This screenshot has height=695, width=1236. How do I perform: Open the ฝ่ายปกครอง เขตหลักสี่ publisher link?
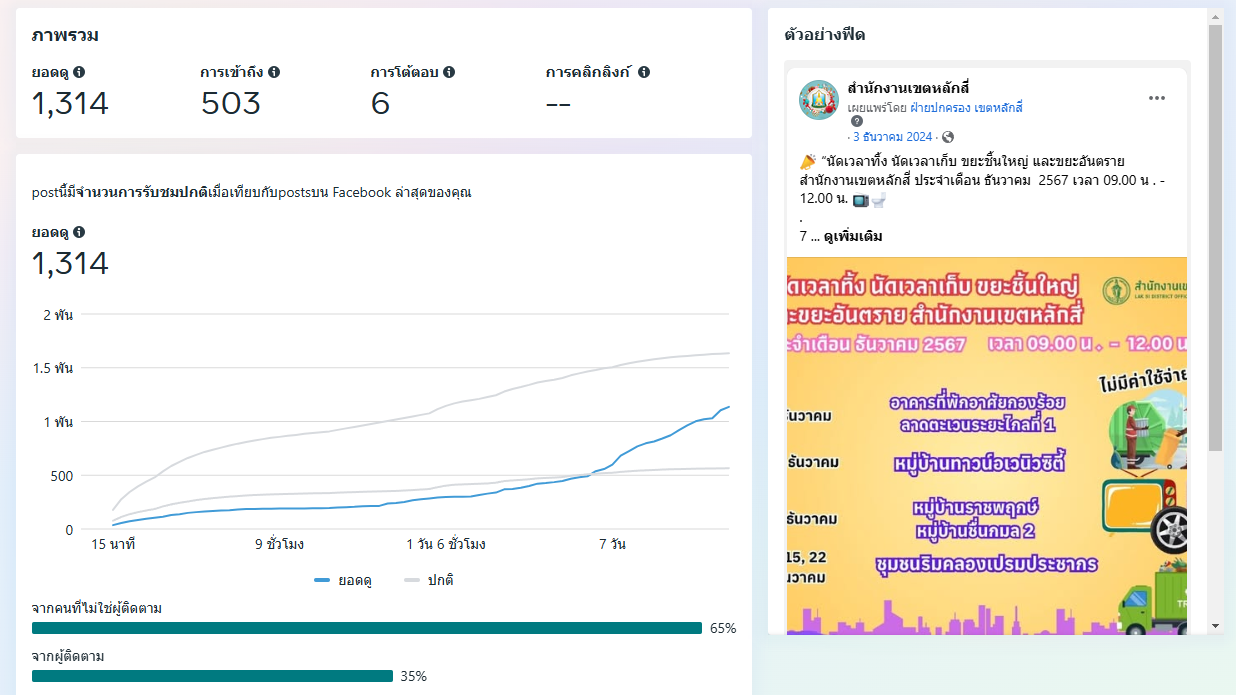966,107
